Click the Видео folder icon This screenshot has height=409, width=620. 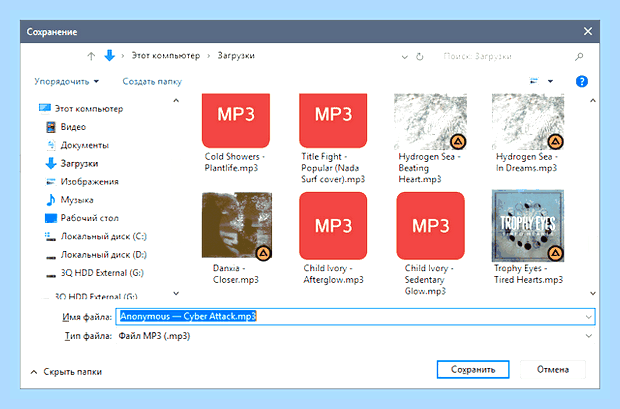point(51,127)
